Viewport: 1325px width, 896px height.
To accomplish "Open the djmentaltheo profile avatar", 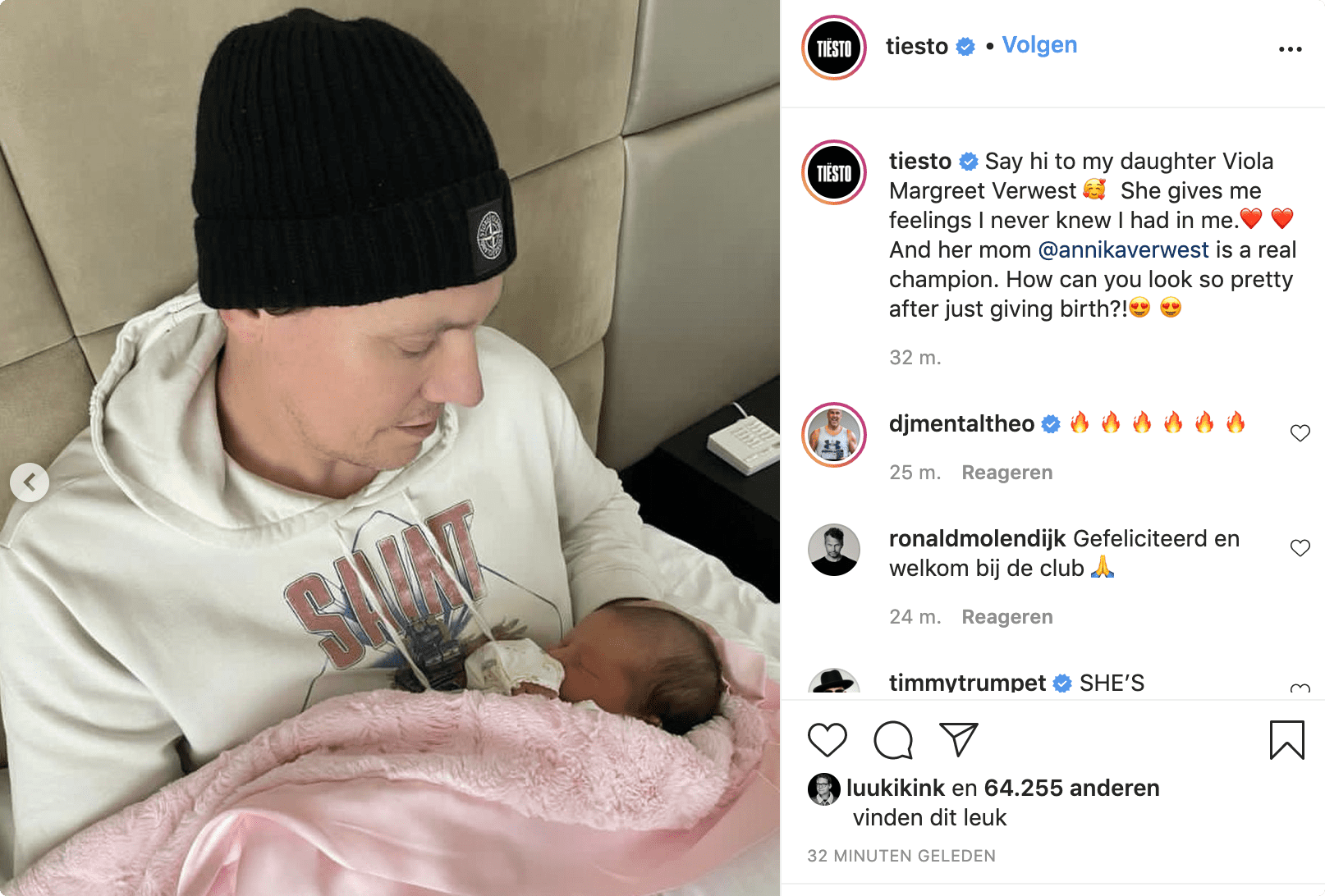I will [834, 435].
